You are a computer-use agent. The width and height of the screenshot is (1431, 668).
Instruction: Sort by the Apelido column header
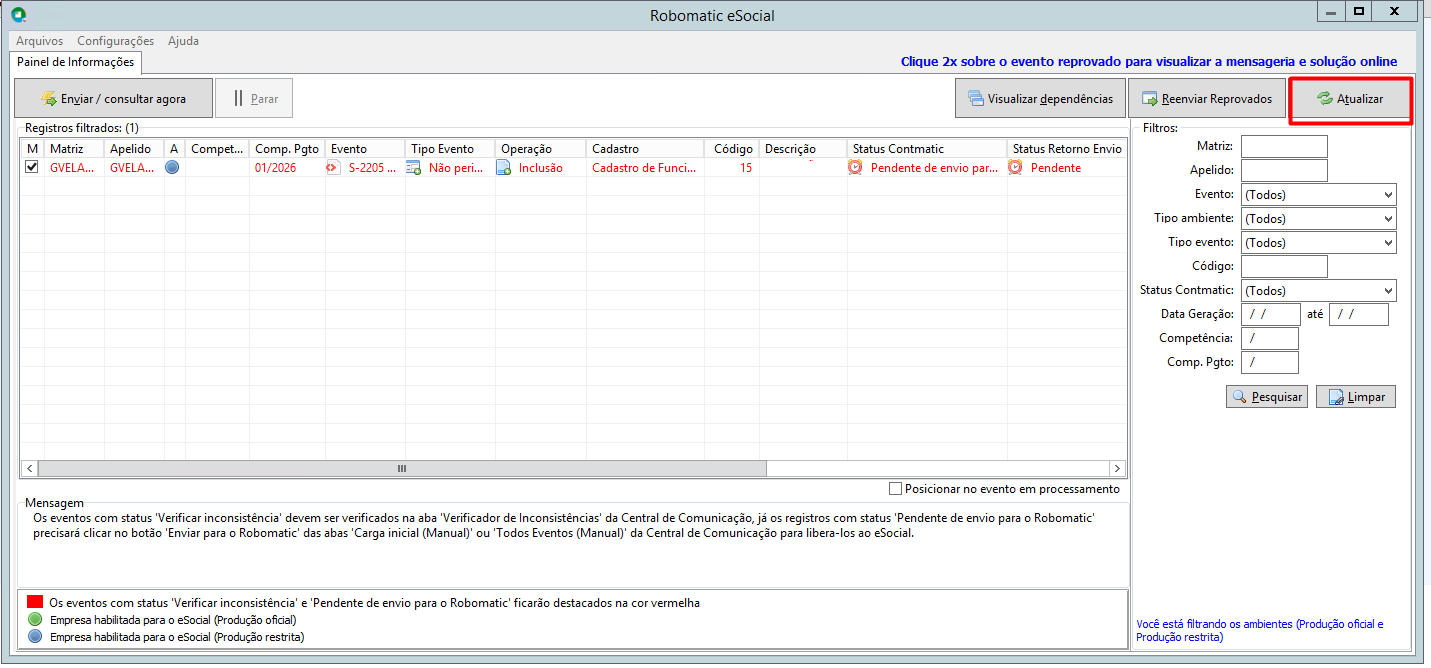[x=134, y=149]
